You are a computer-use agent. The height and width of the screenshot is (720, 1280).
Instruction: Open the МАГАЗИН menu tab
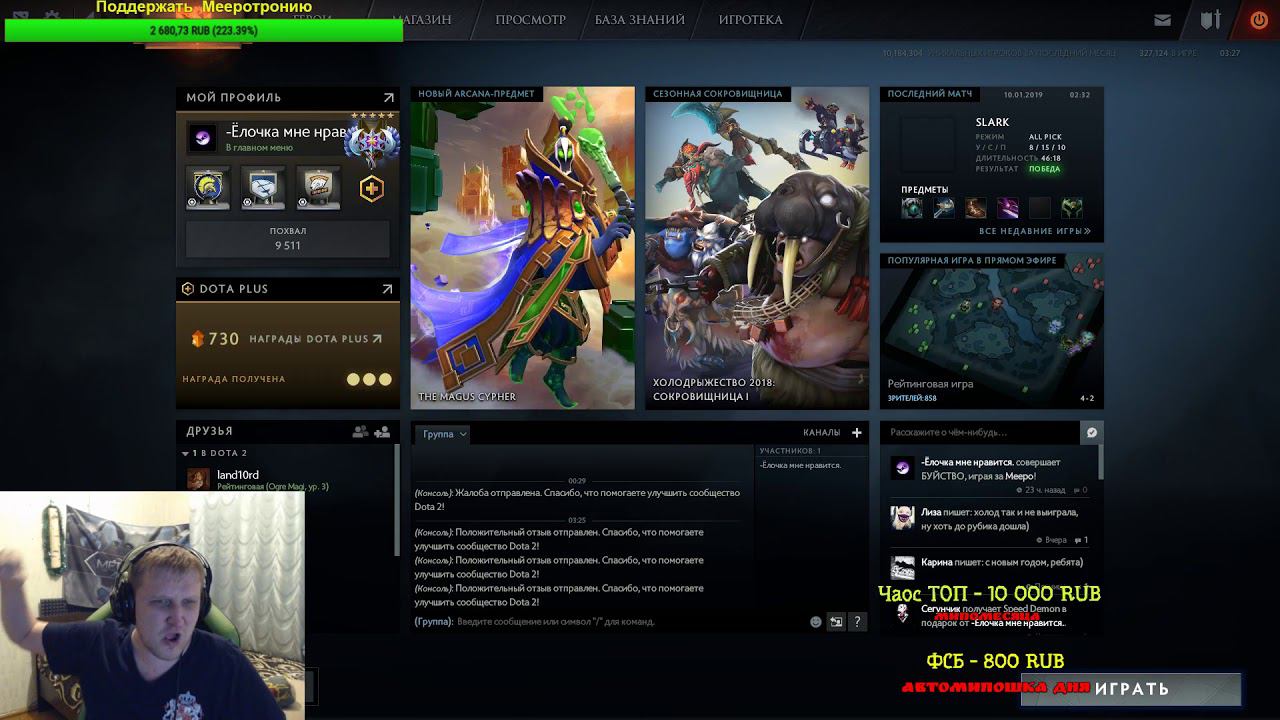point(421,20)
